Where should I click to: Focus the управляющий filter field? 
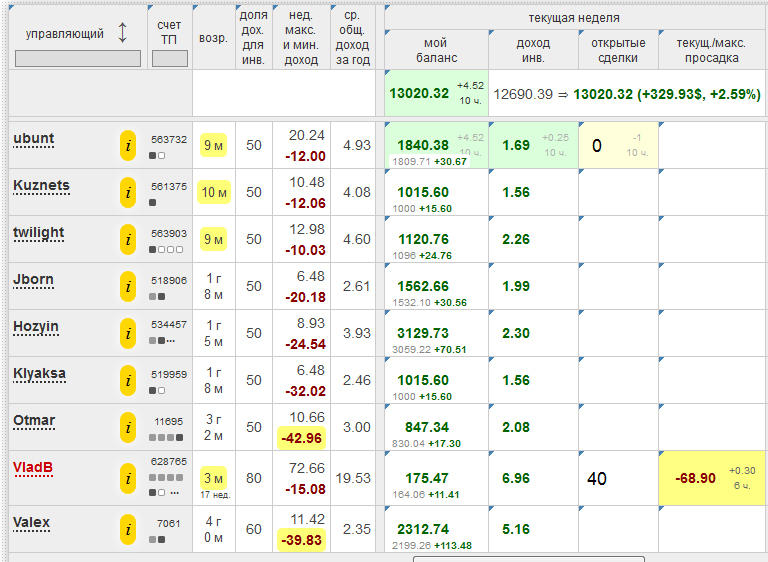[x=78, y=59]
